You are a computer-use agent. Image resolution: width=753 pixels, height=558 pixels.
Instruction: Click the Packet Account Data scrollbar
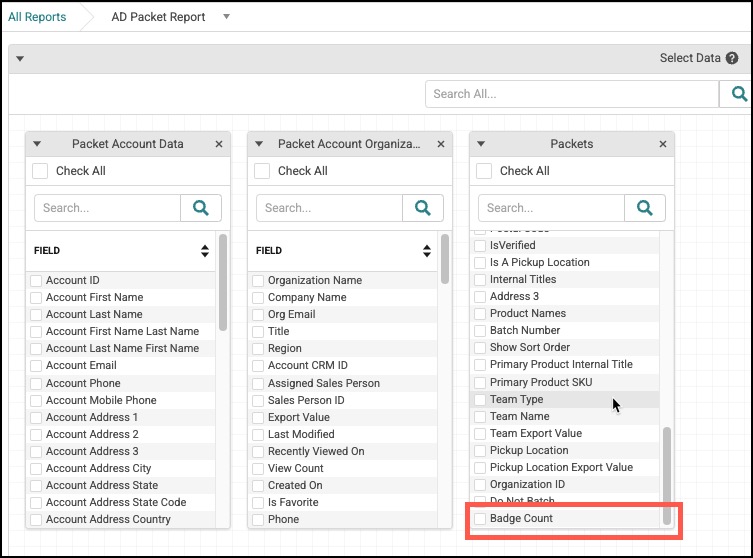pos(223,282)
